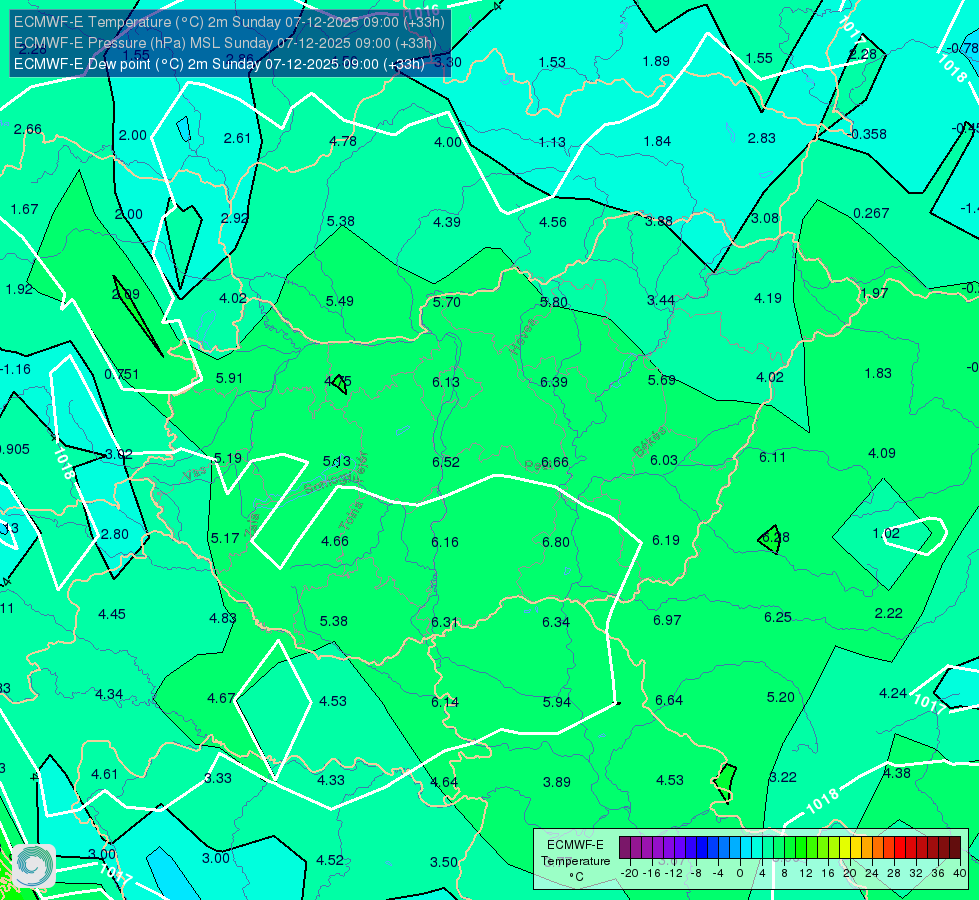The width and height of the screenshot is (979, 900).
Task: Pick the darkest purple swatch in the legend
Action: (624, 848)
